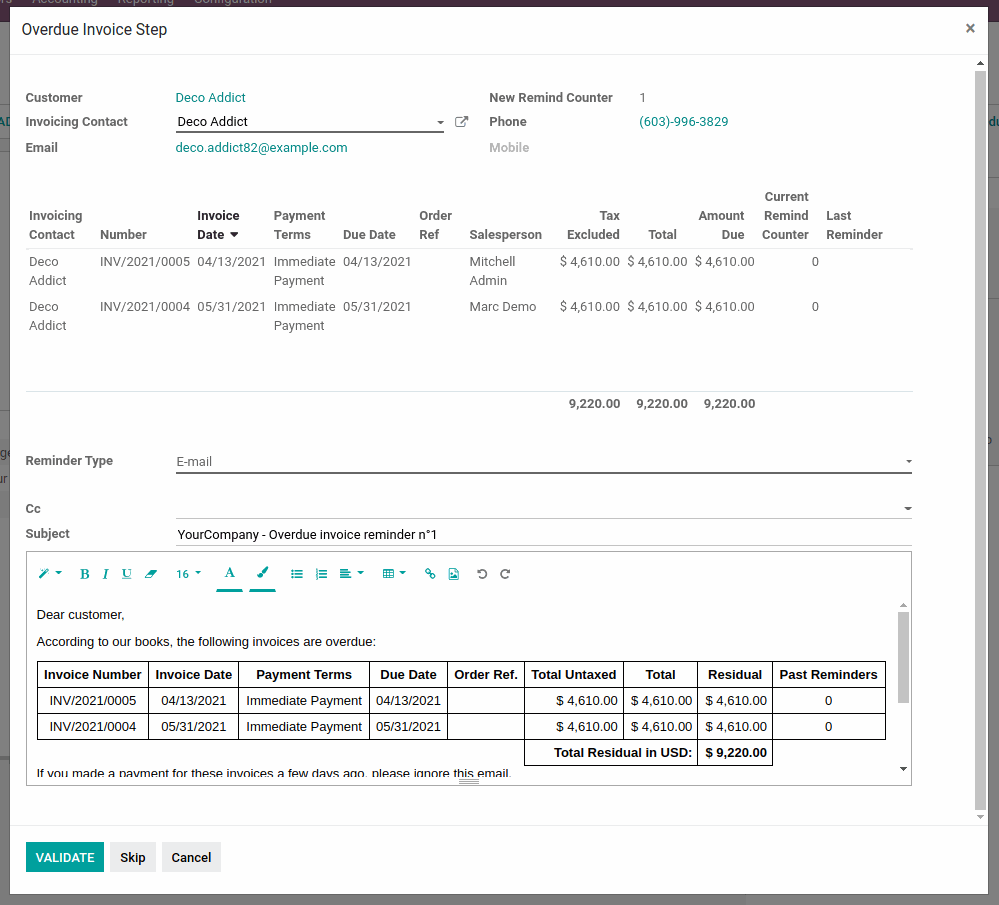Click the VALIDATE button

pyautogui.click(x=65, y=857)
